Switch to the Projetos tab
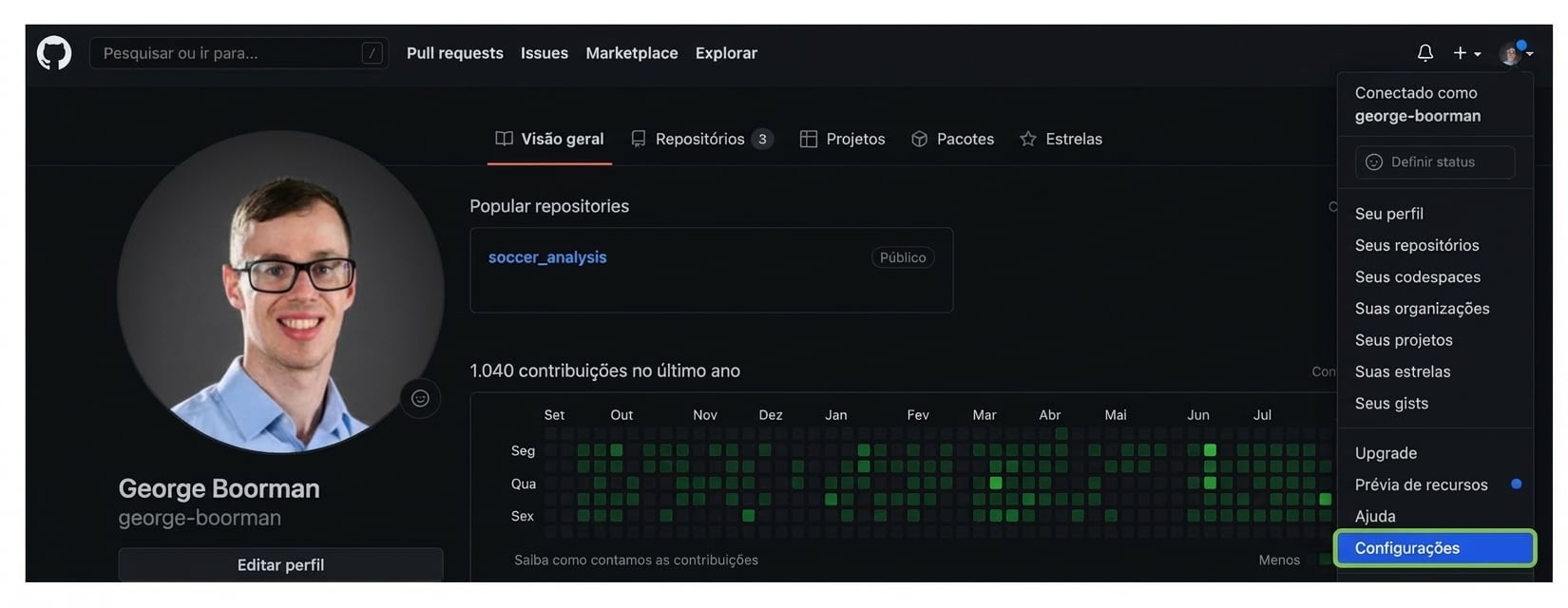This screenshot has height=608, width=1568. click(x=842, y=139)
